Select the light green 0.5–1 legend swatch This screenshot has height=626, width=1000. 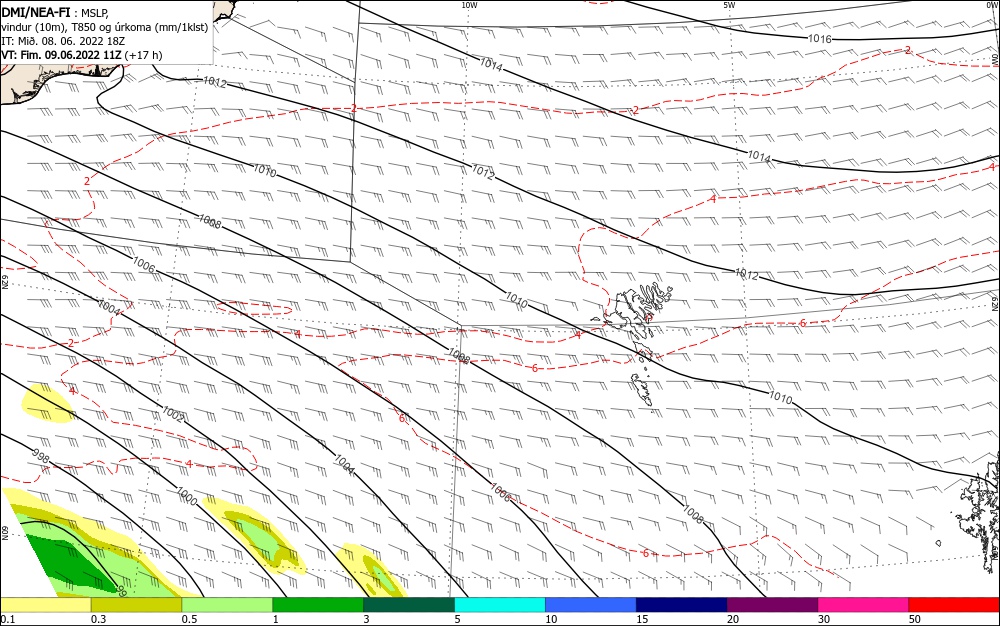point(227,605)
